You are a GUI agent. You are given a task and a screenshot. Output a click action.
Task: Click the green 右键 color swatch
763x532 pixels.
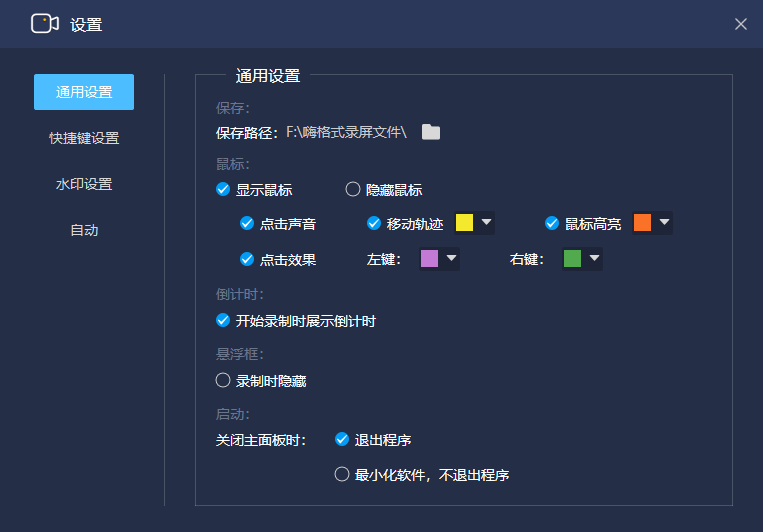coord(572,258)
